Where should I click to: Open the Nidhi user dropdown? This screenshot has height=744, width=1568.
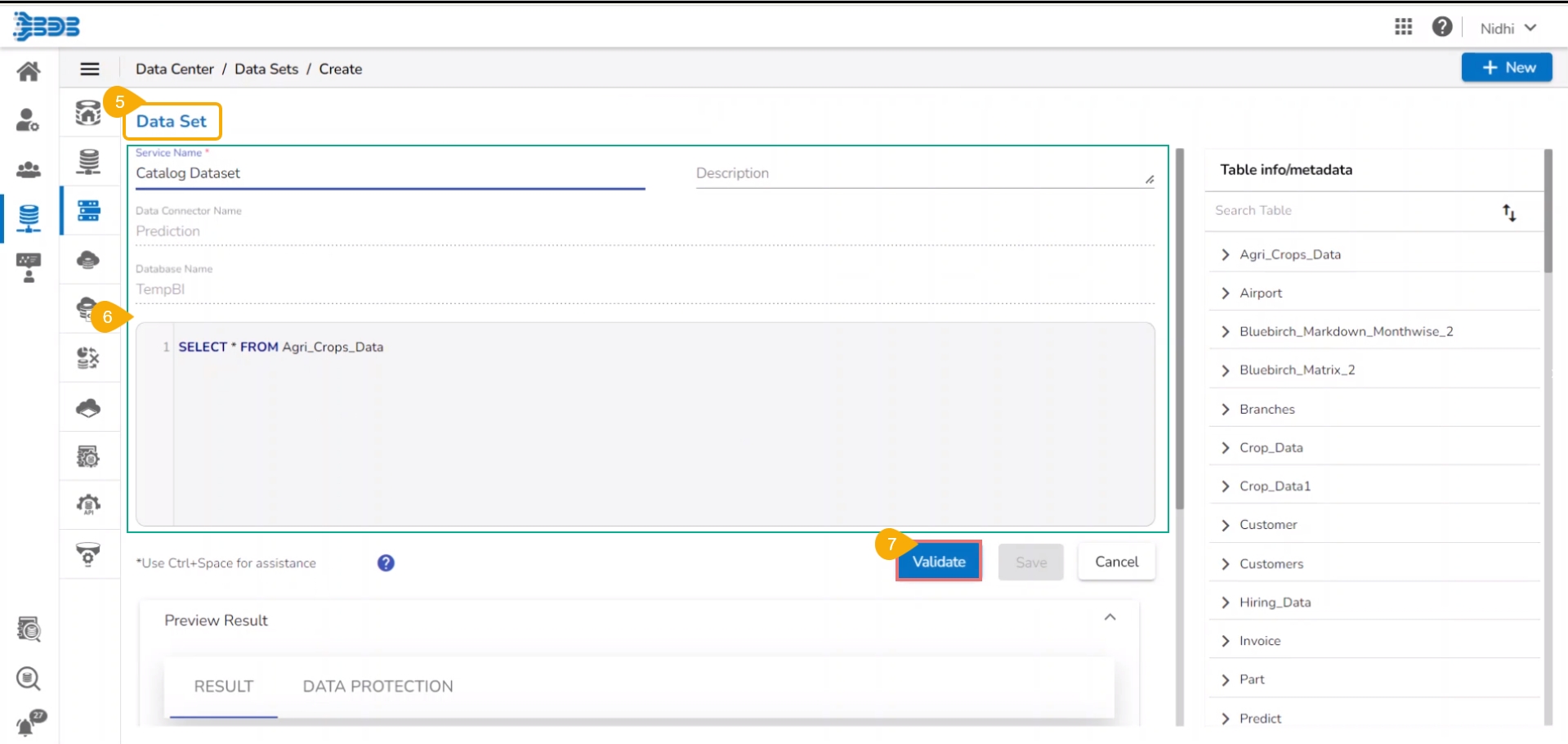click(x=1508, y=29)
